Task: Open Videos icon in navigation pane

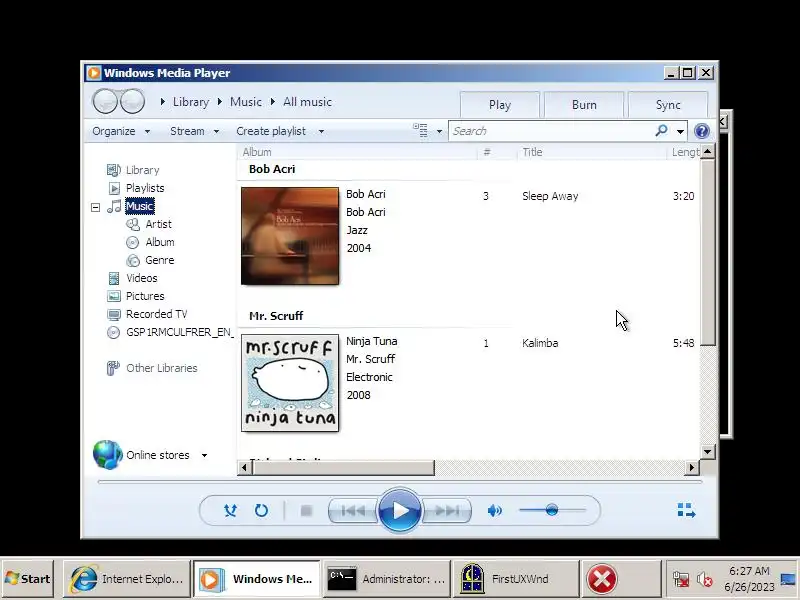Action: 114,278
